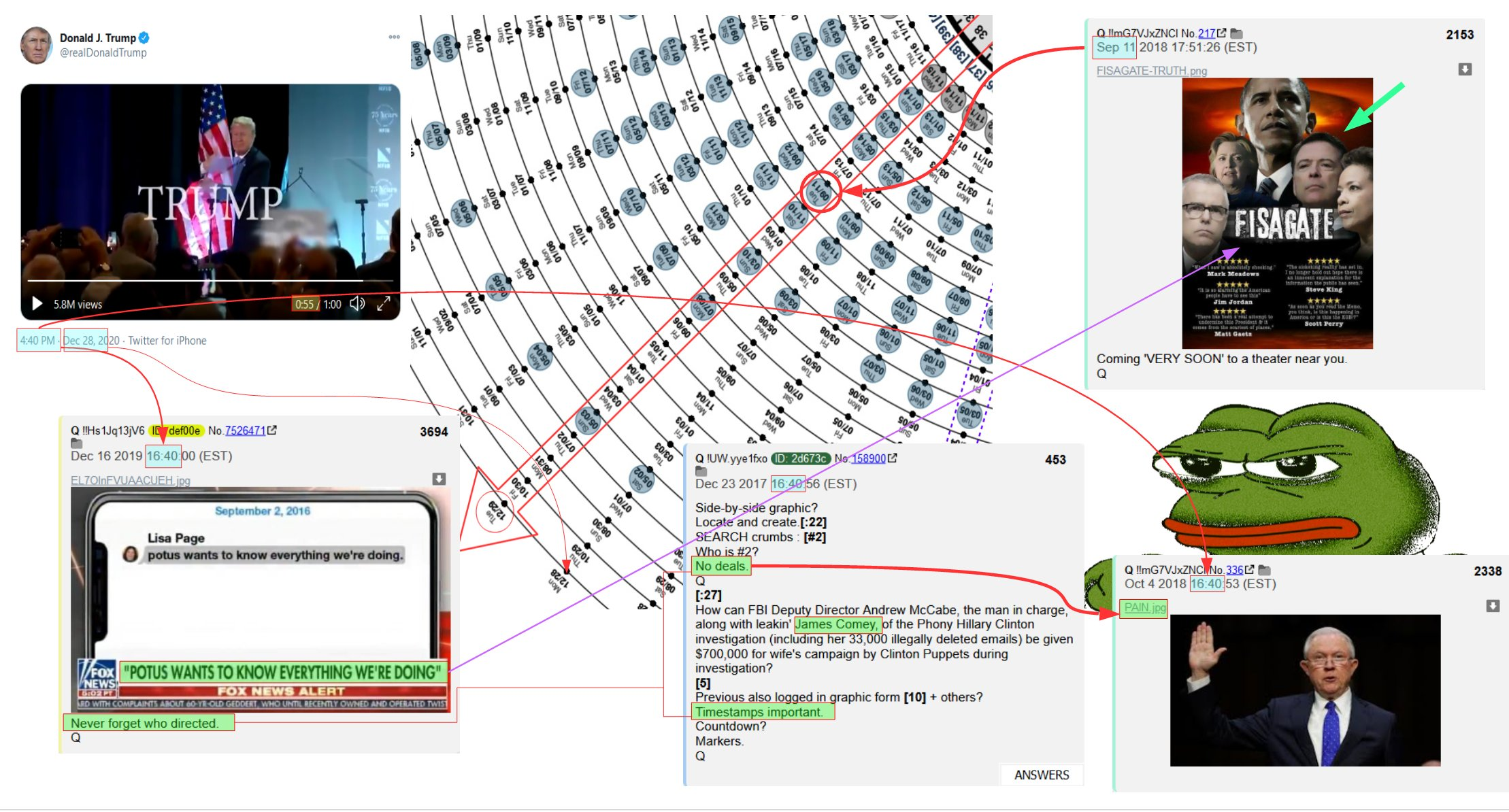Download the EL7OInFVUAACUEH.jpg attachment
1509x812 pixels.
click(x=440, y=479)
